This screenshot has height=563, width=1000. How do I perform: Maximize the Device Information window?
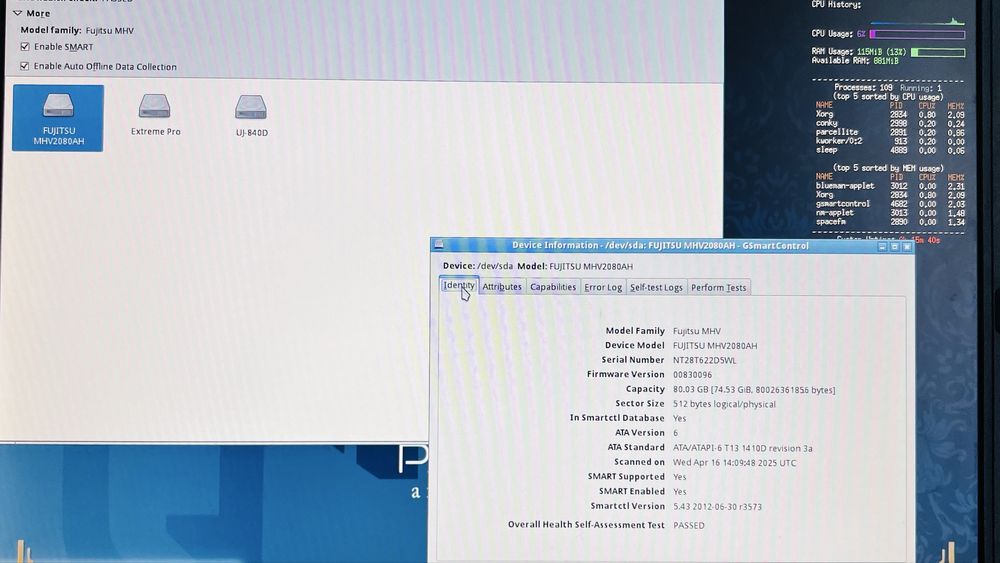click(895, 246)
